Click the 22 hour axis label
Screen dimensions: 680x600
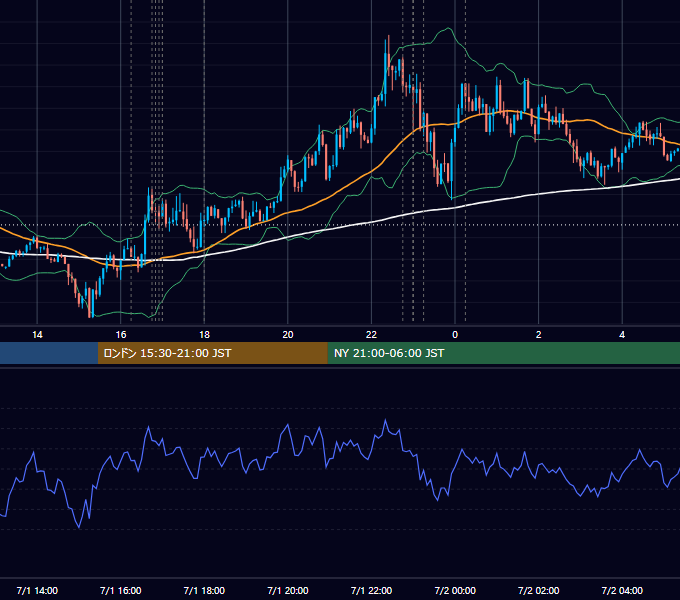click(371, 335)
